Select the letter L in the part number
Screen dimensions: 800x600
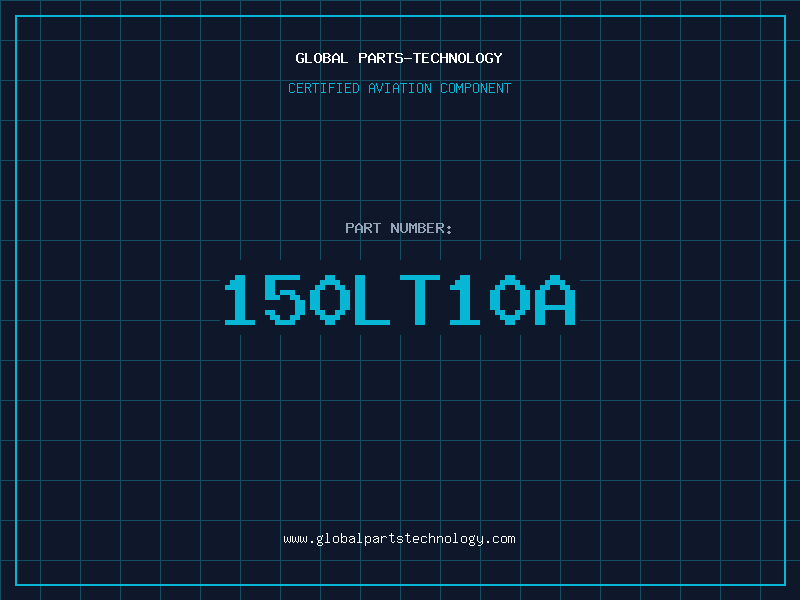point(376,300)
